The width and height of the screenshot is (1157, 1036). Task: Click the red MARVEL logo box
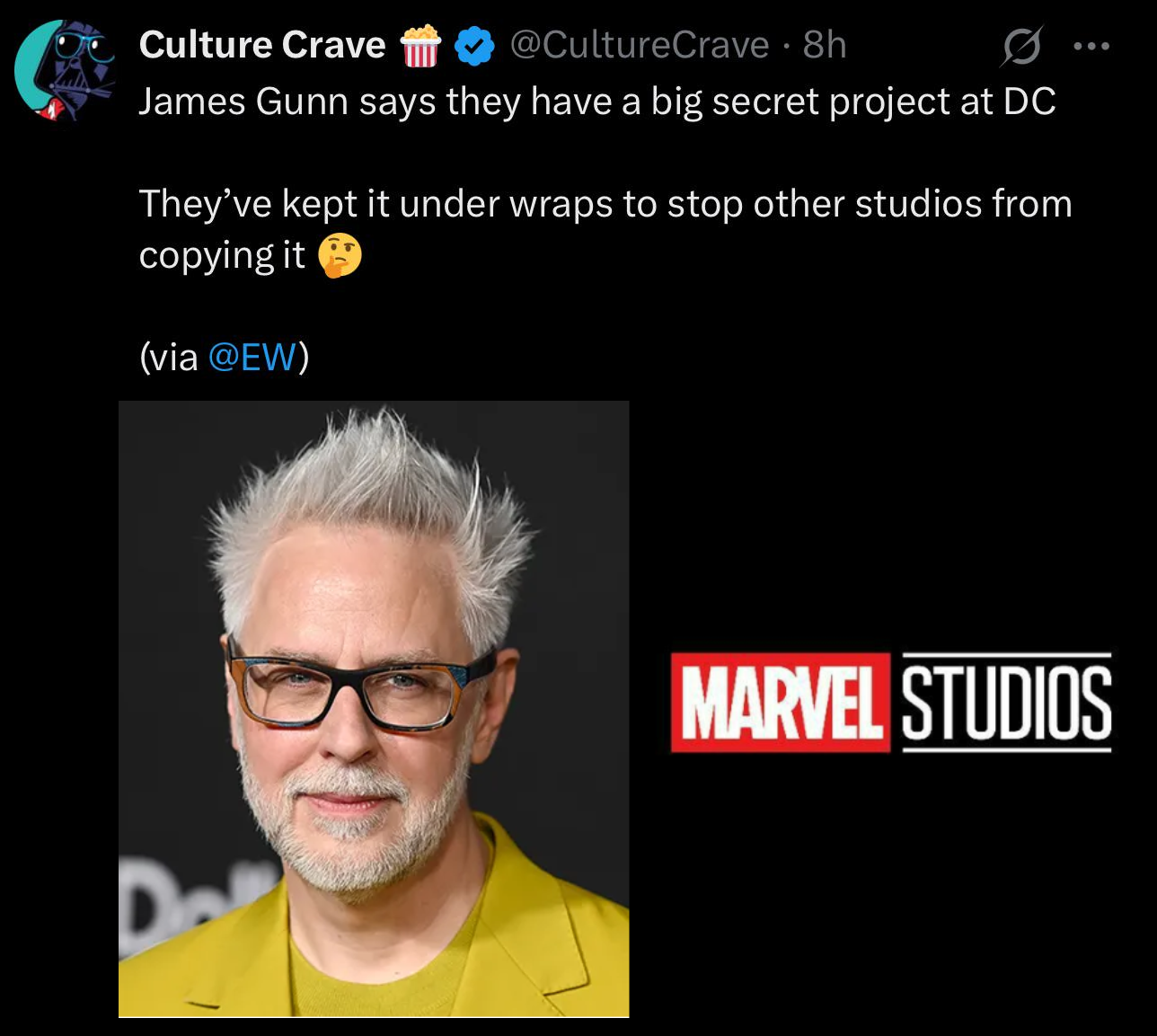pos(780,703)
